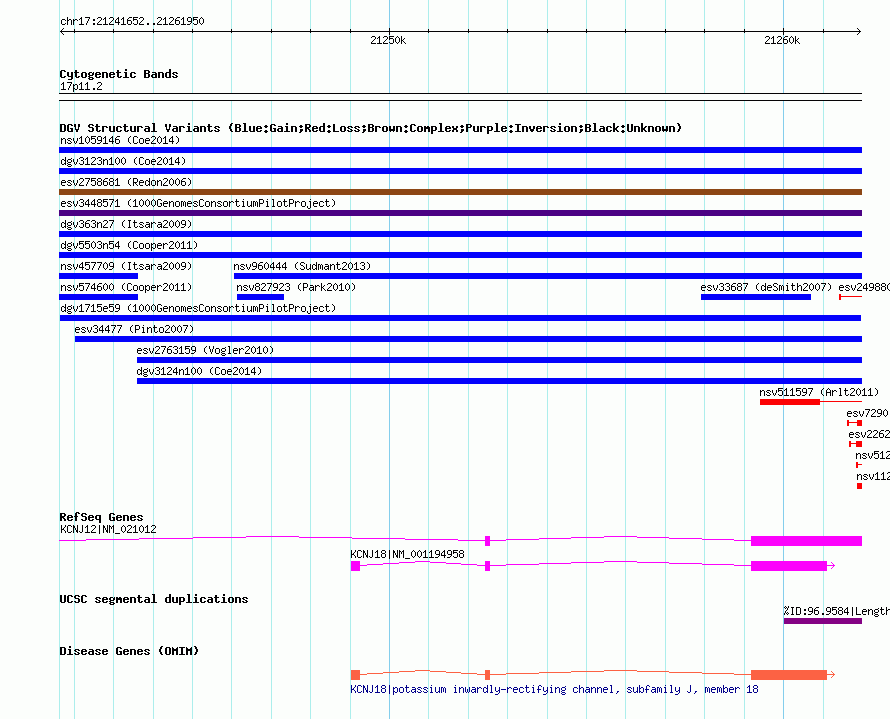
Task: Open variant nsv1059146 (Coe2014)
Action: [460, 150]
